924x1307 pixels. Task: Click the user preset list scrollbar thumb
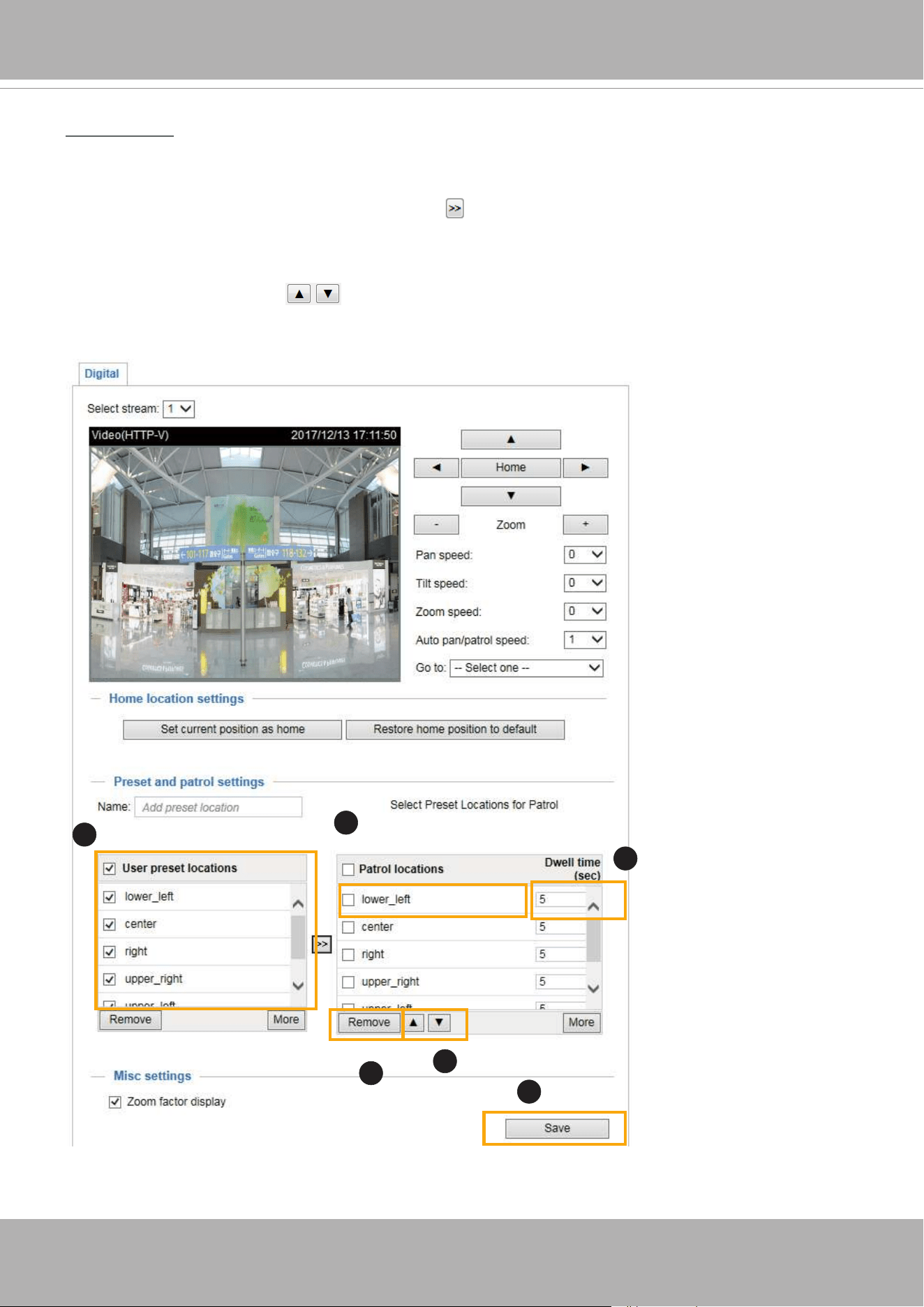(298, 937)
